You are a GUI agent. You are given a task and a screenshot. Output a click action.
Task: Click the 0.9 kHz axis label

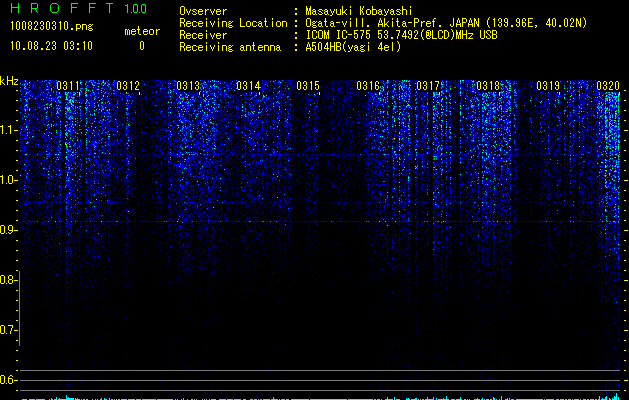click(x=8, y=230)
